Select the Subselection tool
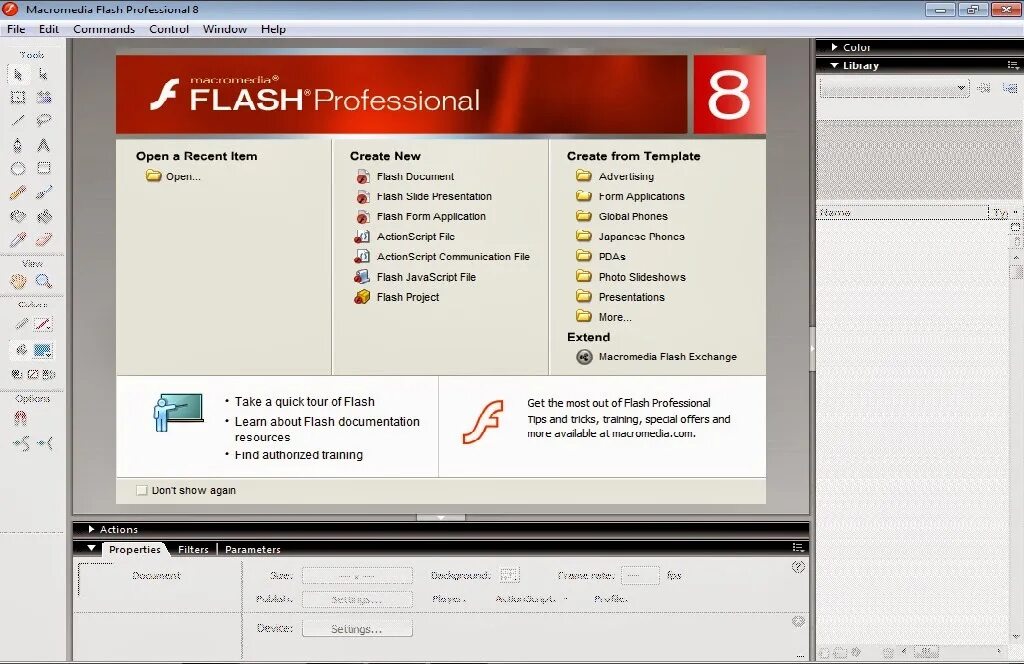Screen dimensions: 1024x664 click(43, 74)
